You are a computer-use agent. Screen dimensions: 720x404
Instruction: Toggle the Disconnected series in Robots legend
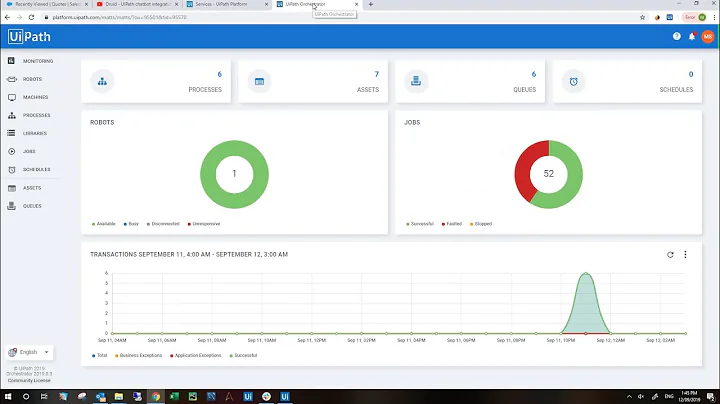(x=163, y=224)
